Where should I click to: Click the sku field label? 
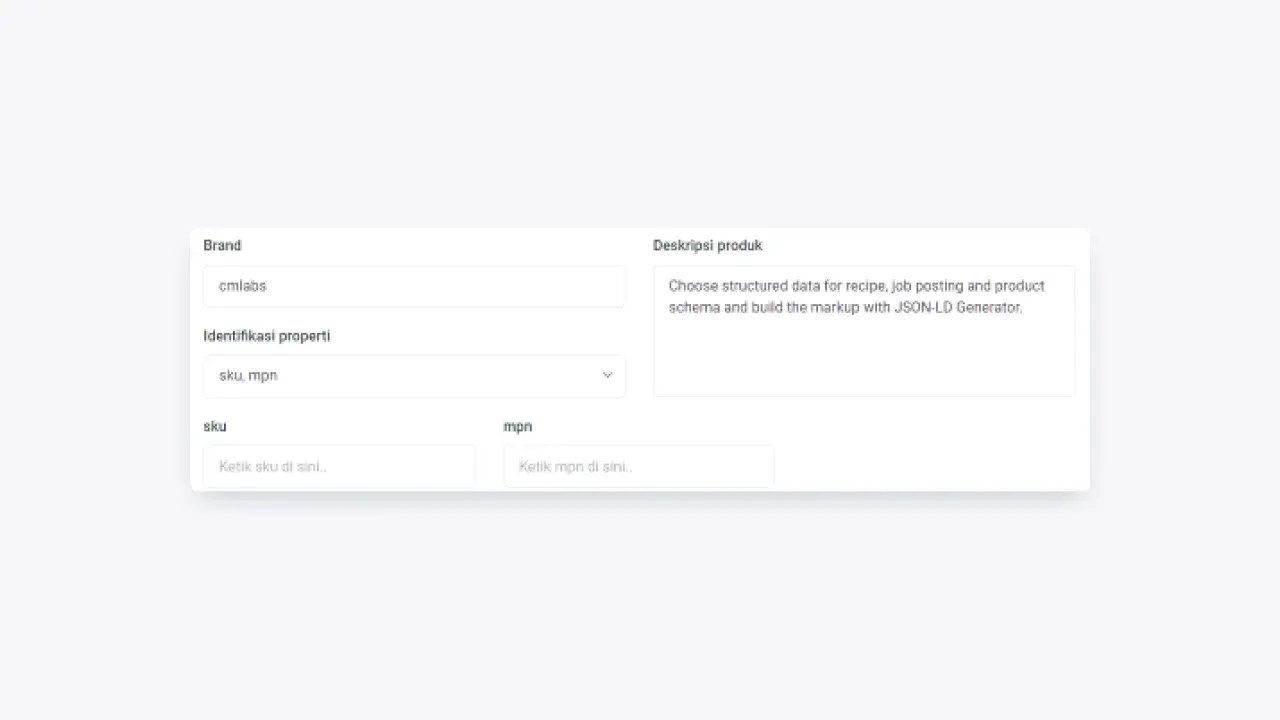click(214, 426)
